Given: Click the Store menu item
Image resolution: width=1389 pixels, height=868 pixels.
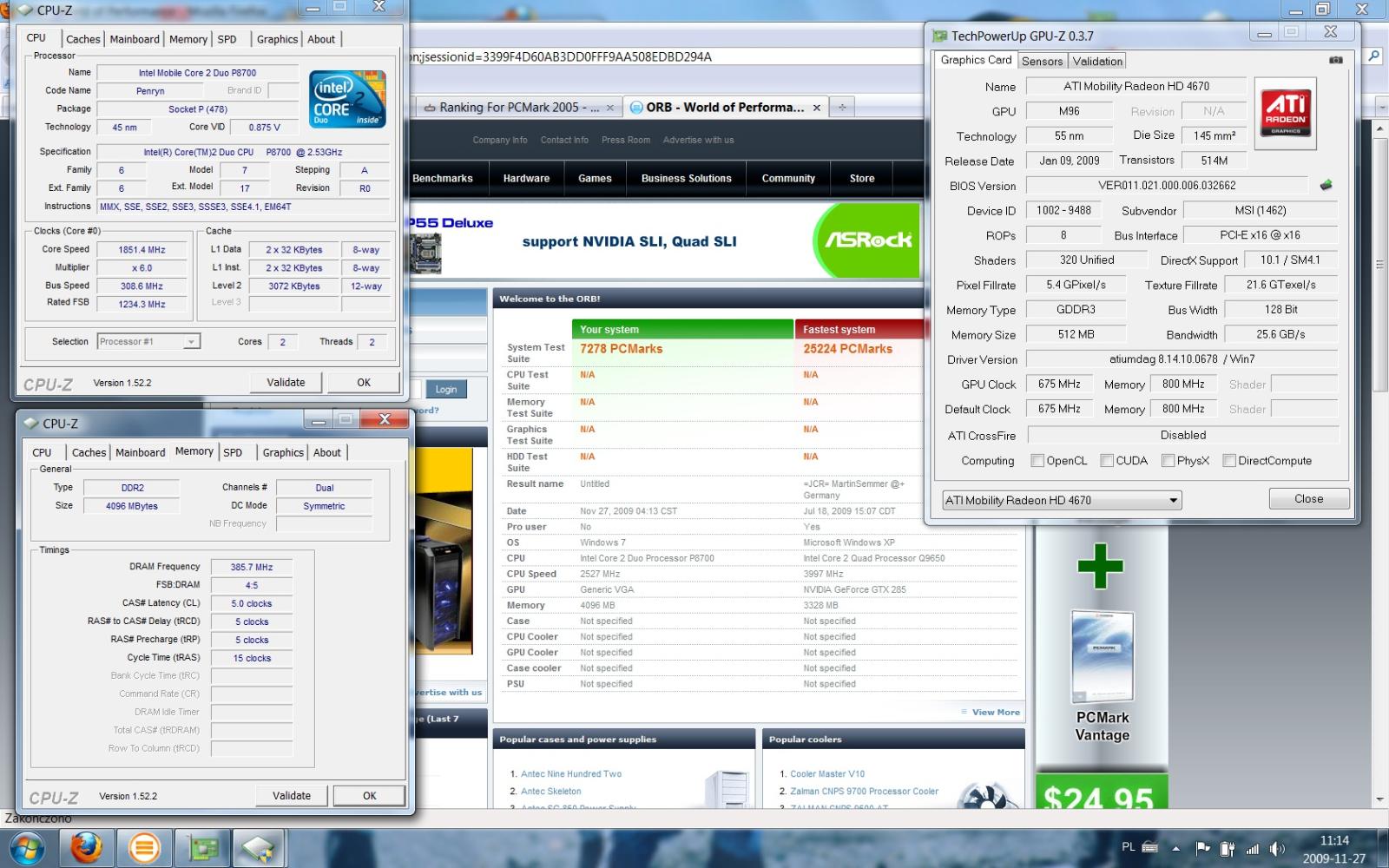Looking at the screenshot, I should point(862,179).
